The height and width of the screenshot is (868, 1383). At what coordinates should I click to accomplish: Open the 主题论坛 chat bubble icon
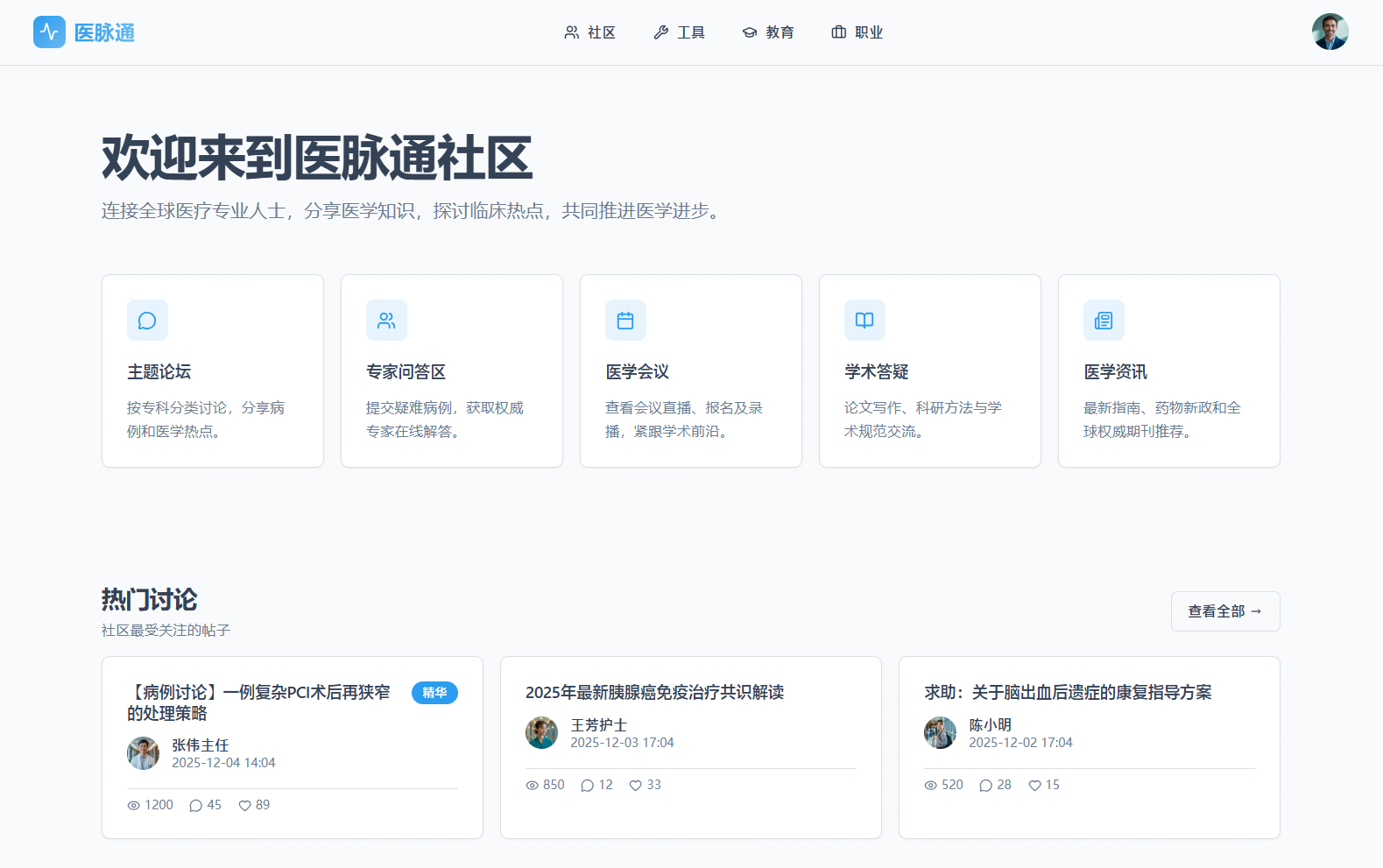pos(147,321)
